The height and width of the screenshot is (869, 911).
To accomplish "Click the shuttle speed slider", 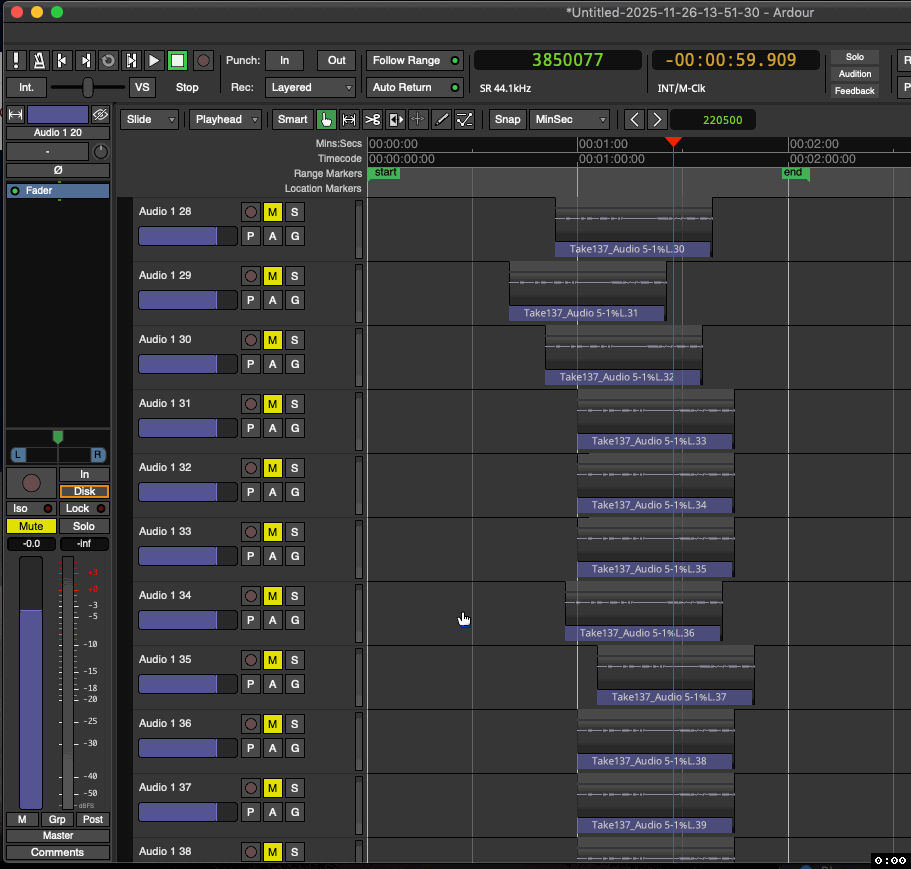I will pos(88,87).
